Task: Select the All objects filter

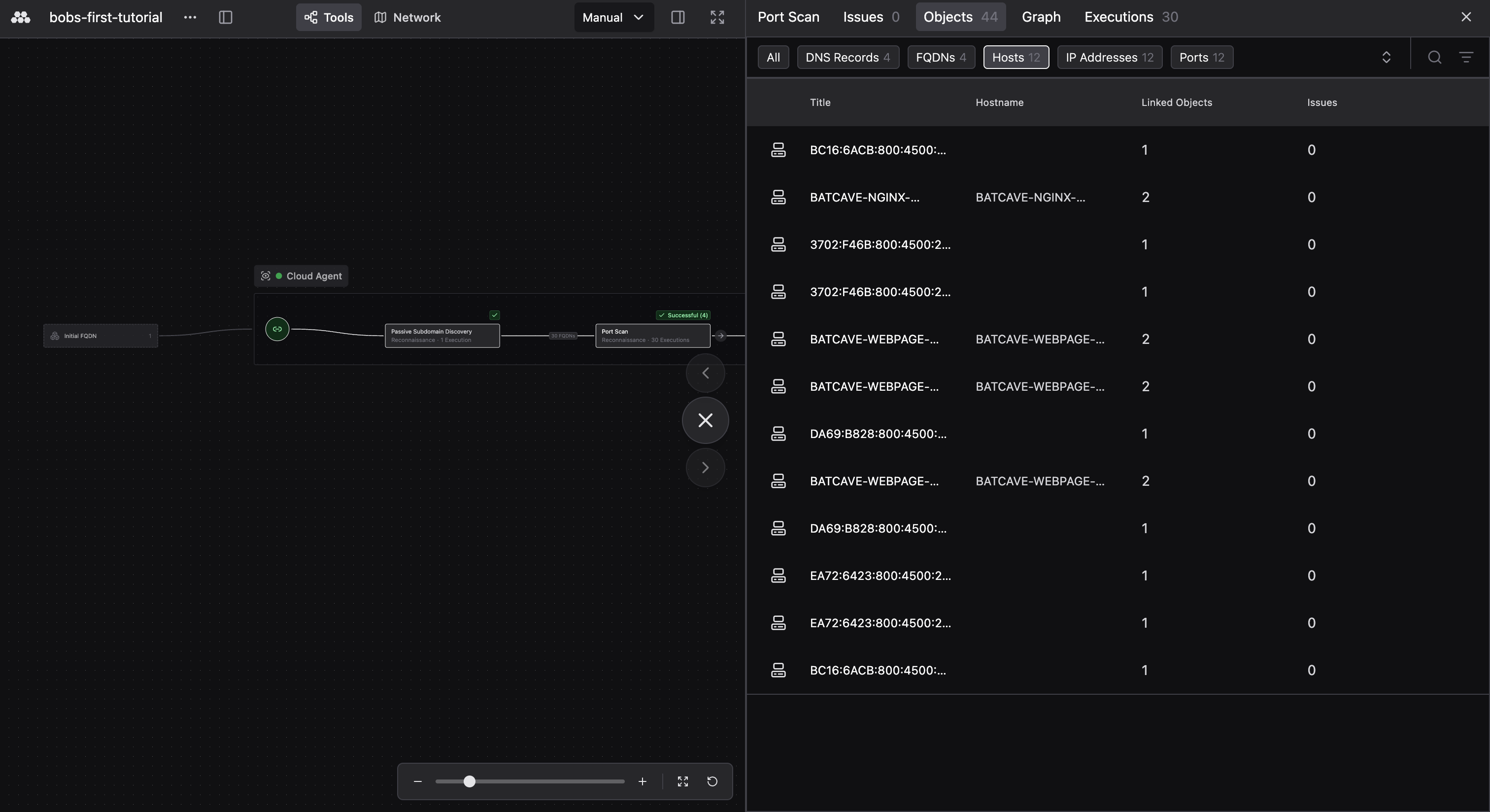Action: click(773, 57)
